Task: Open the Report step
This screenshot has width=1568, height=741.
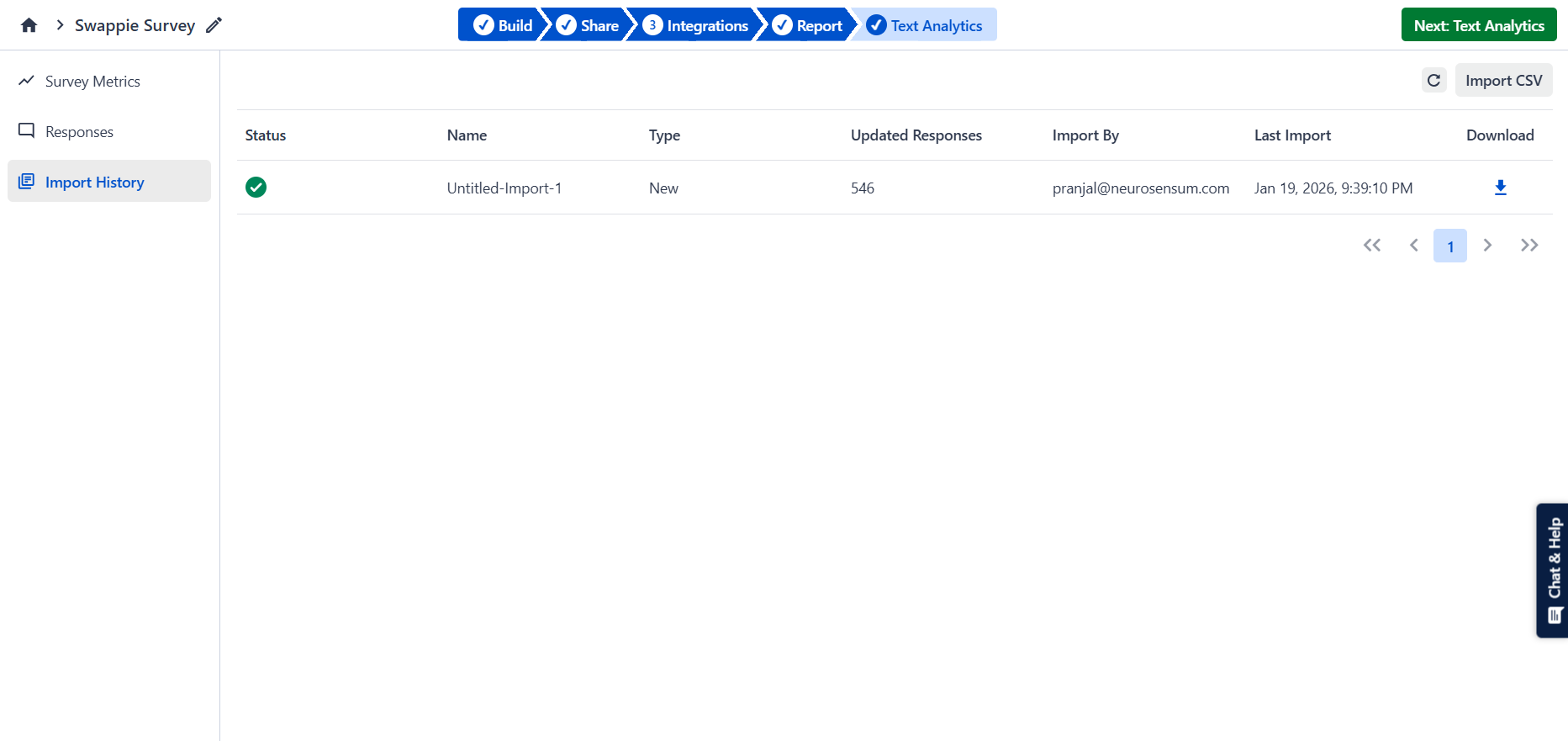Action: pos(807,25)
